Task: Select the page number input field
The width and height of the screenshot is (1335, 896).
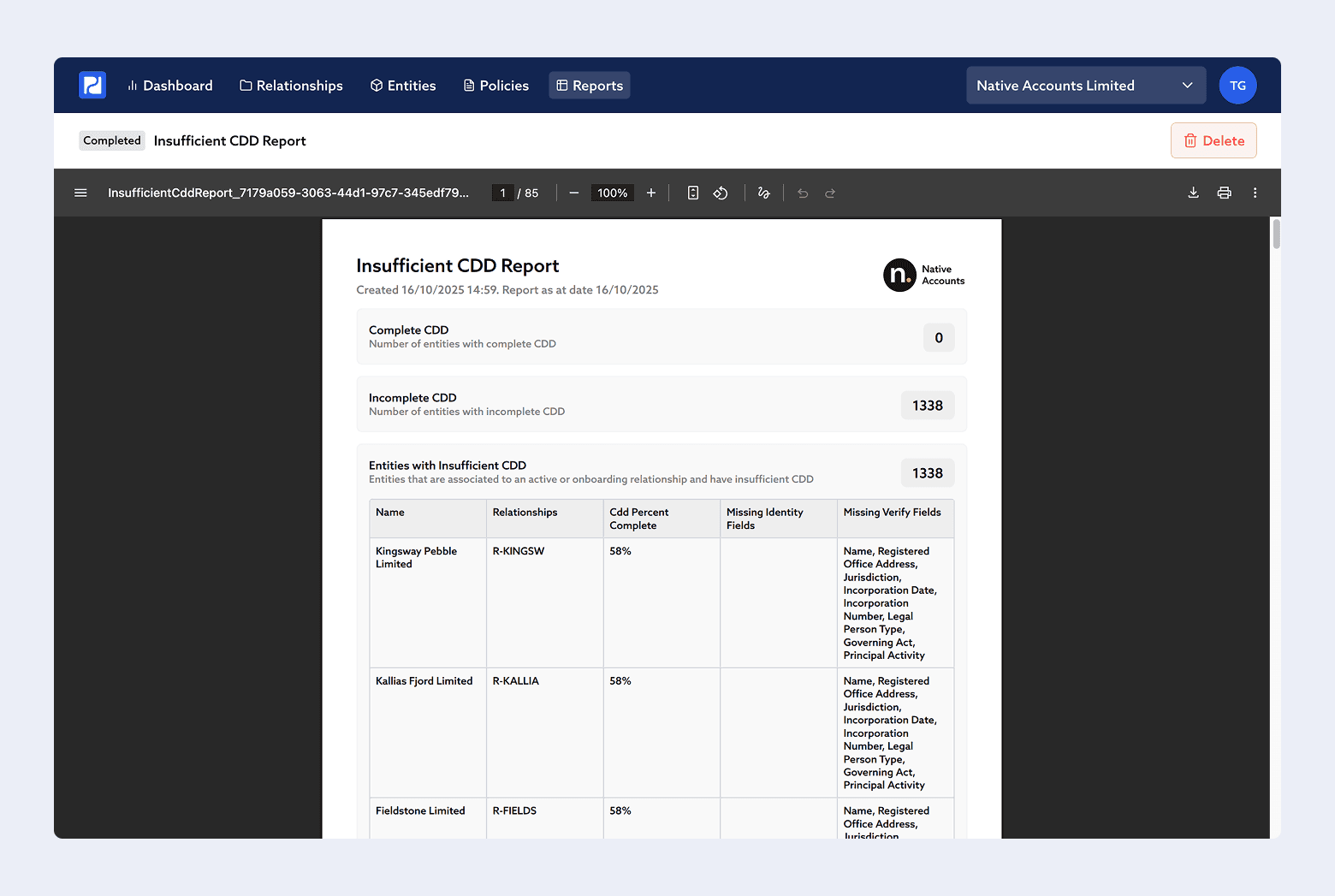Action: 502,193
